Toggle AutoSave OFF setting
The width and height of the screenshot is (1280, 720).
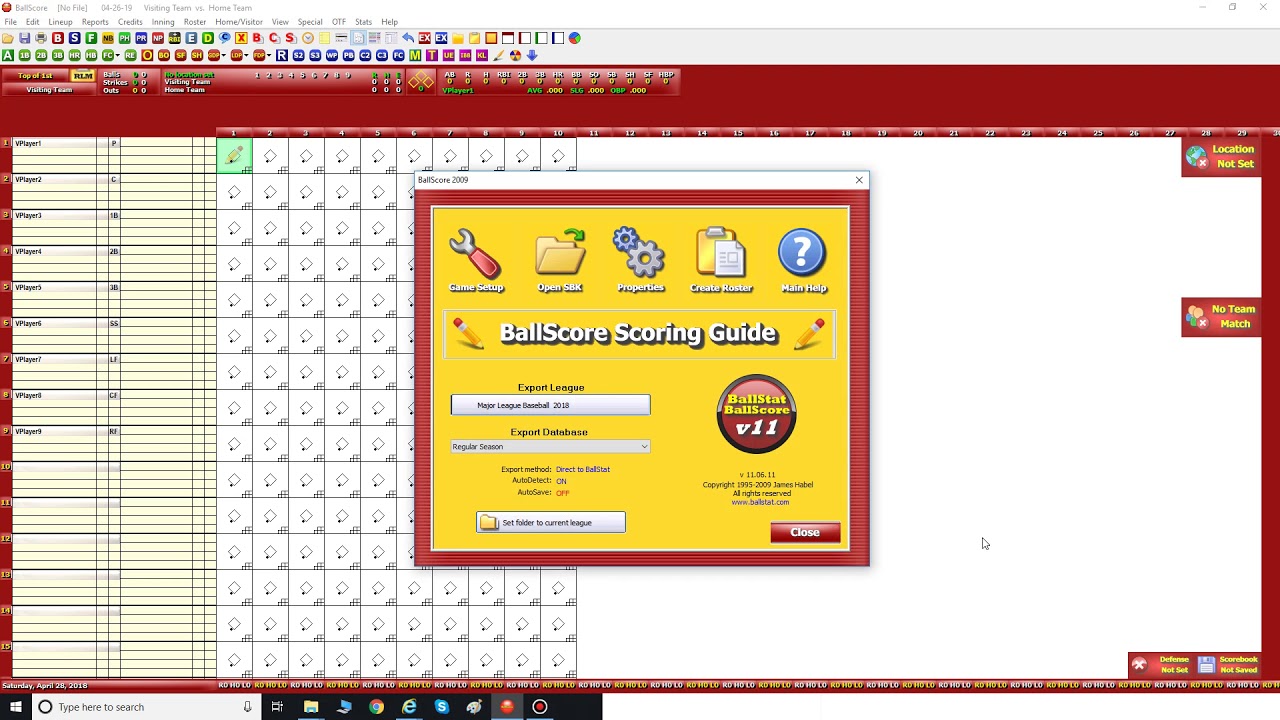(563, 492)
